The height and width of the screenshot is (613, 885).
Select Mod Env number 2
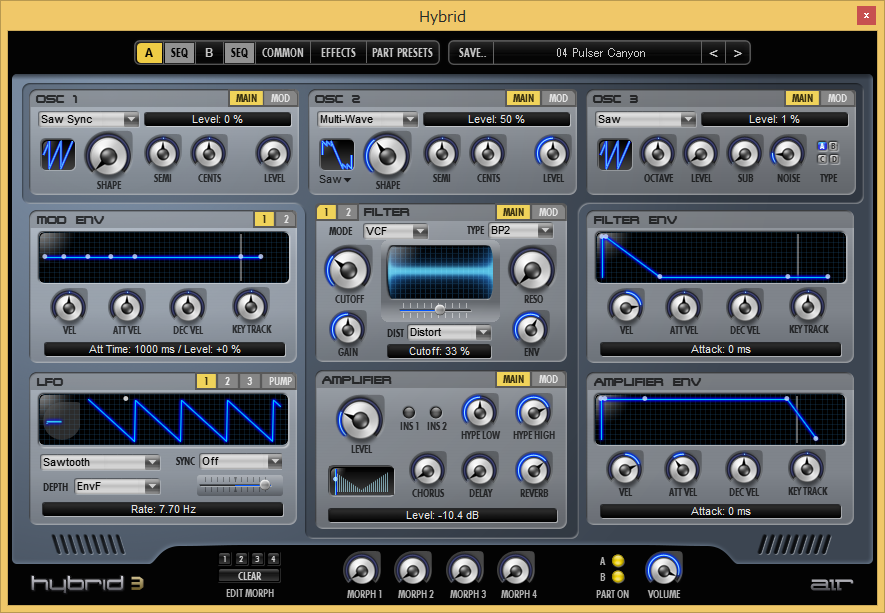pyautogui.click(x=286, y=219)
